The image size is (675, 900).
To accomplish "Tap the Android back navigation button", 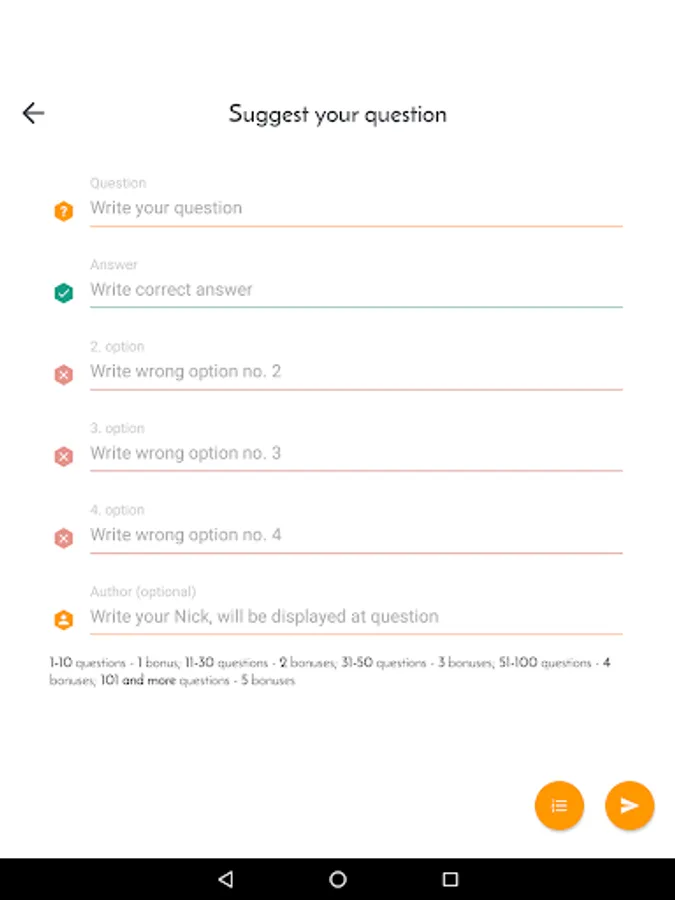I will (226, 879).
